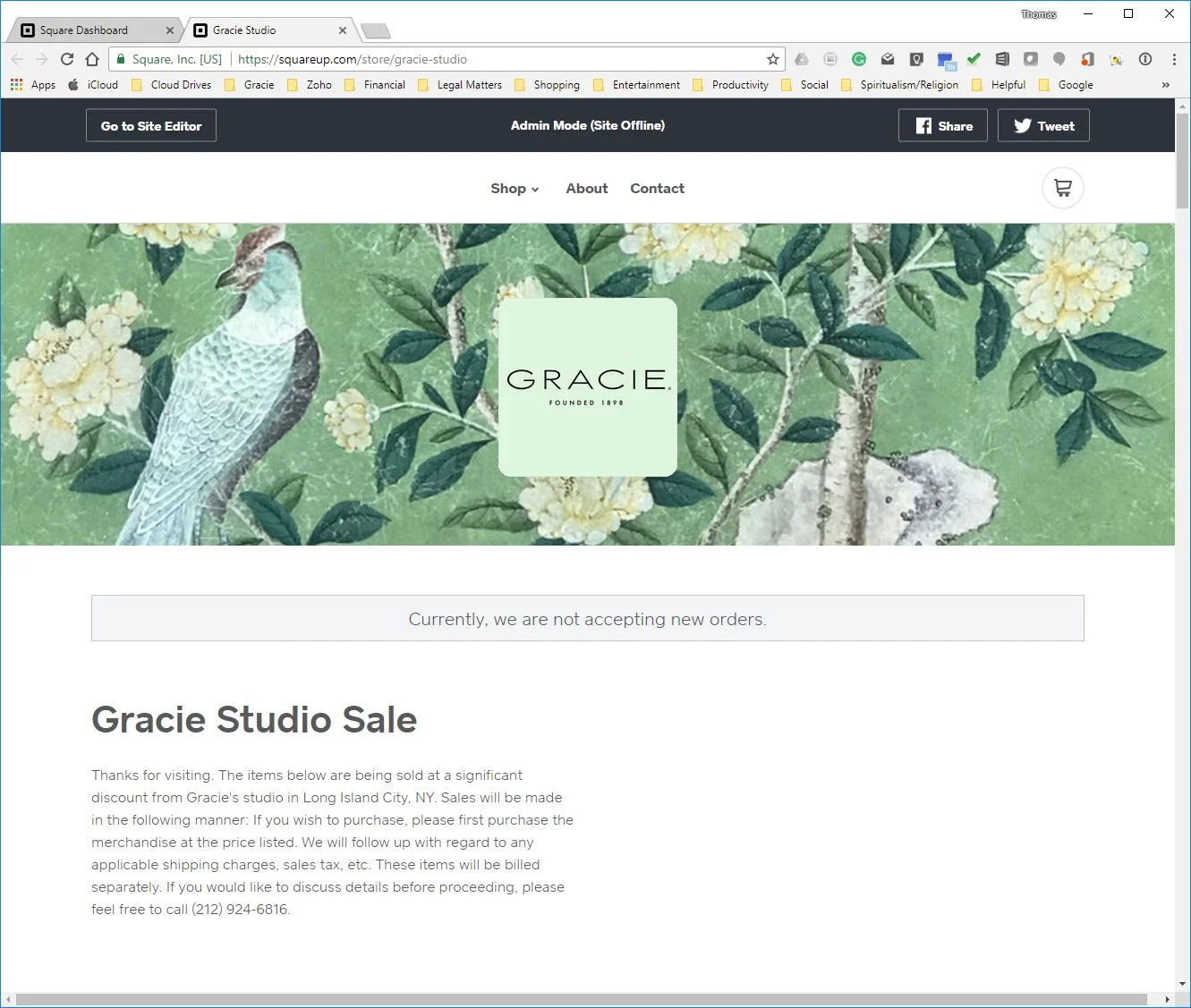
Task: Open the Entertainment bookmark folder
Action: 636,85
